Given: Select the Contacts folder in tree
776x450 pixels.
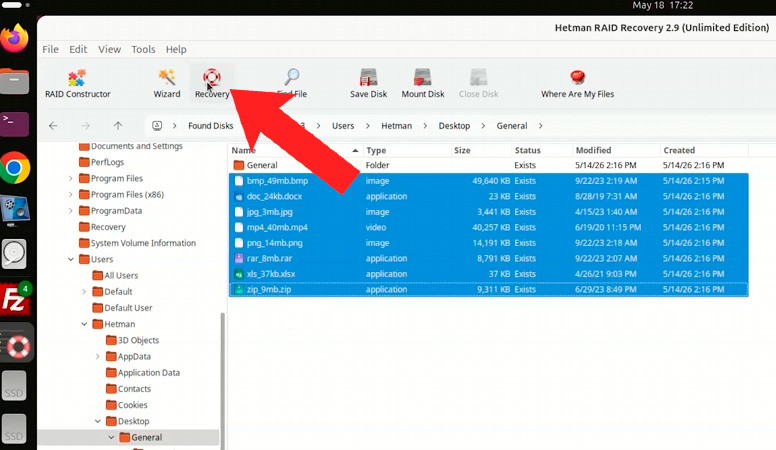Looking at the screenshot, I should tap(128, 389).
